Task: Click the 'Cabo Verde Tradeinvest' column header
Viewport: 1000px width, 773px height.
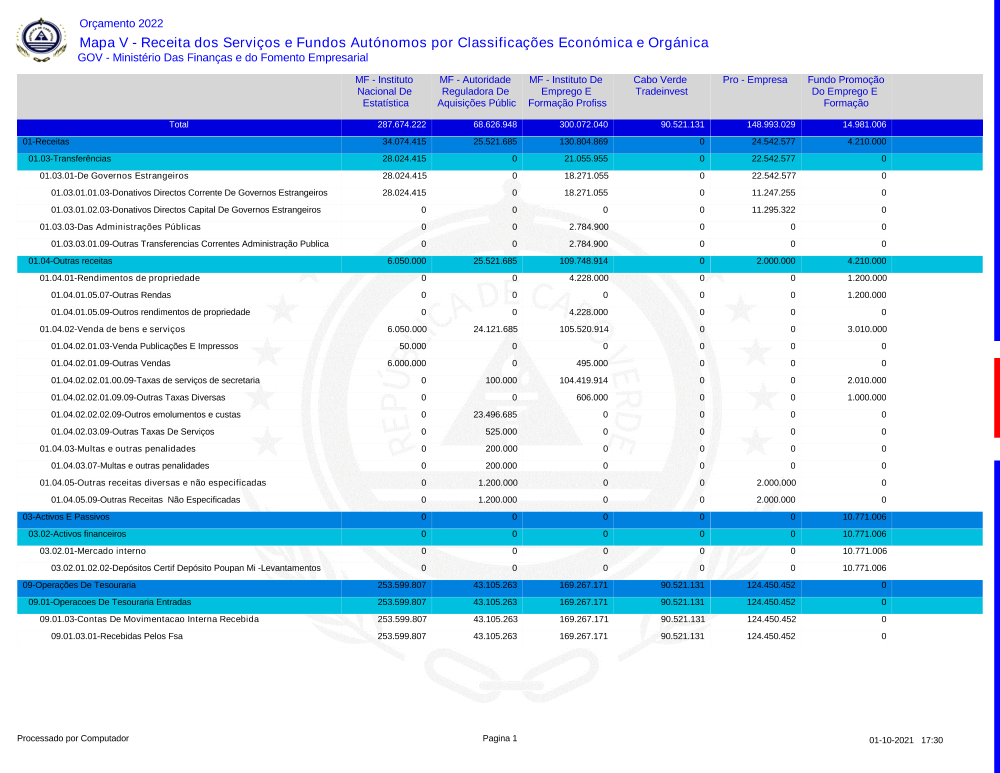Action: pos(660,86)
